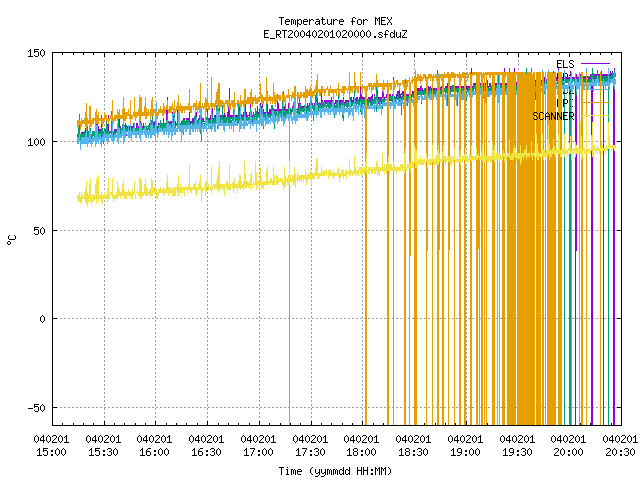The width and height of the screenshot is (640, 480).
Task: Click the y-axis value '150'
Action: click(x=36, y=53)
